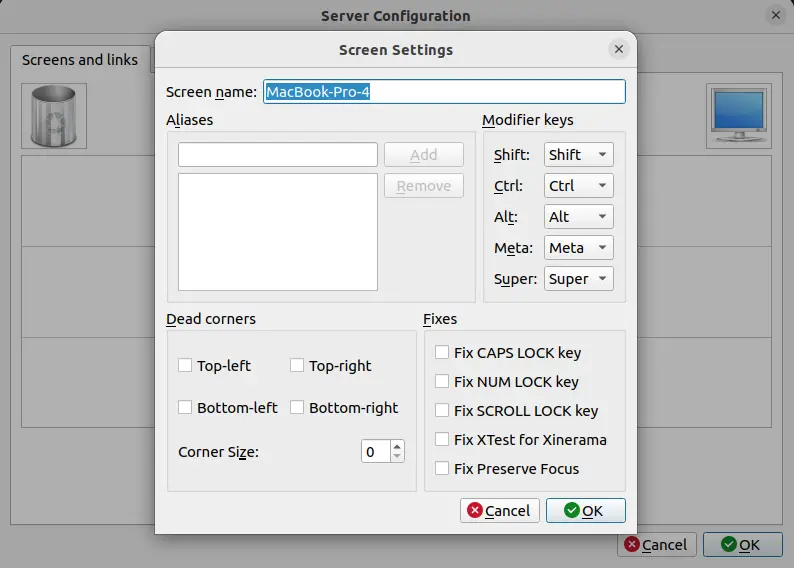Toggle the Fix SCROLL LOCK key checkbox
The height and width of the screenshot is (568, 794).
pyautogui.click(x=442, y=410)
